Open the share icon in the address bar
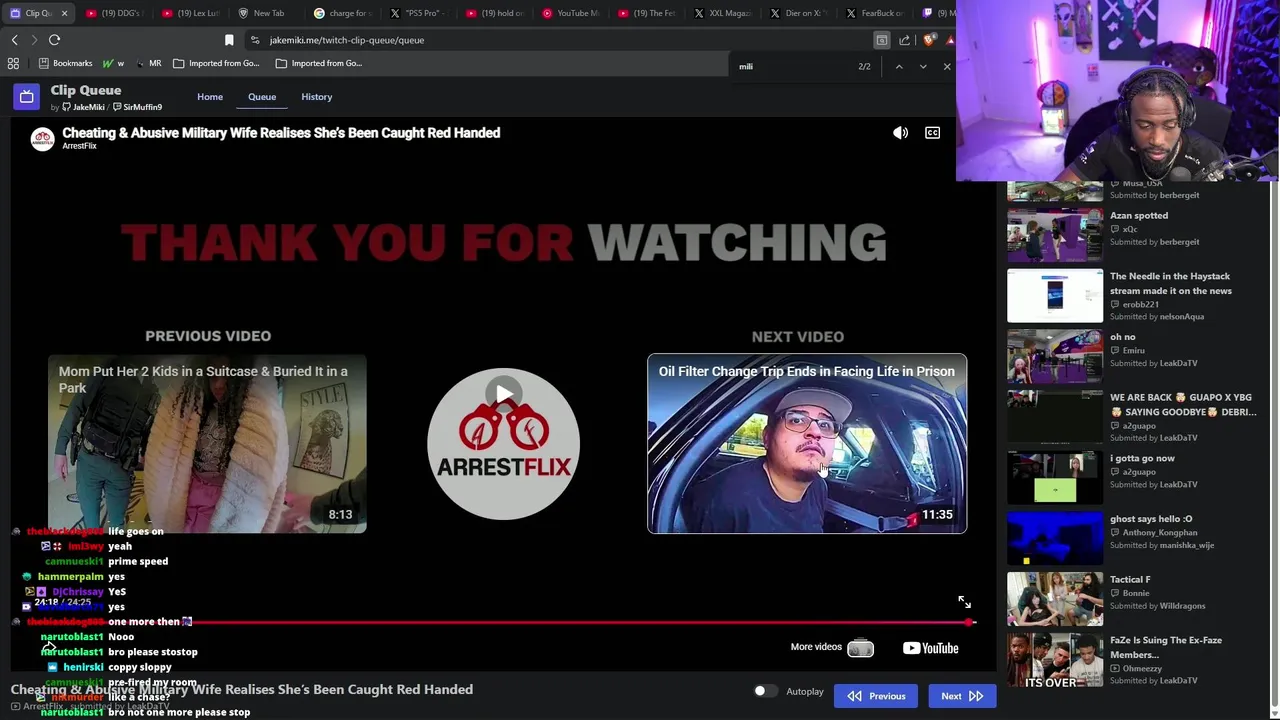Viewport: 1280px width, 720px height. pos(904,40)
